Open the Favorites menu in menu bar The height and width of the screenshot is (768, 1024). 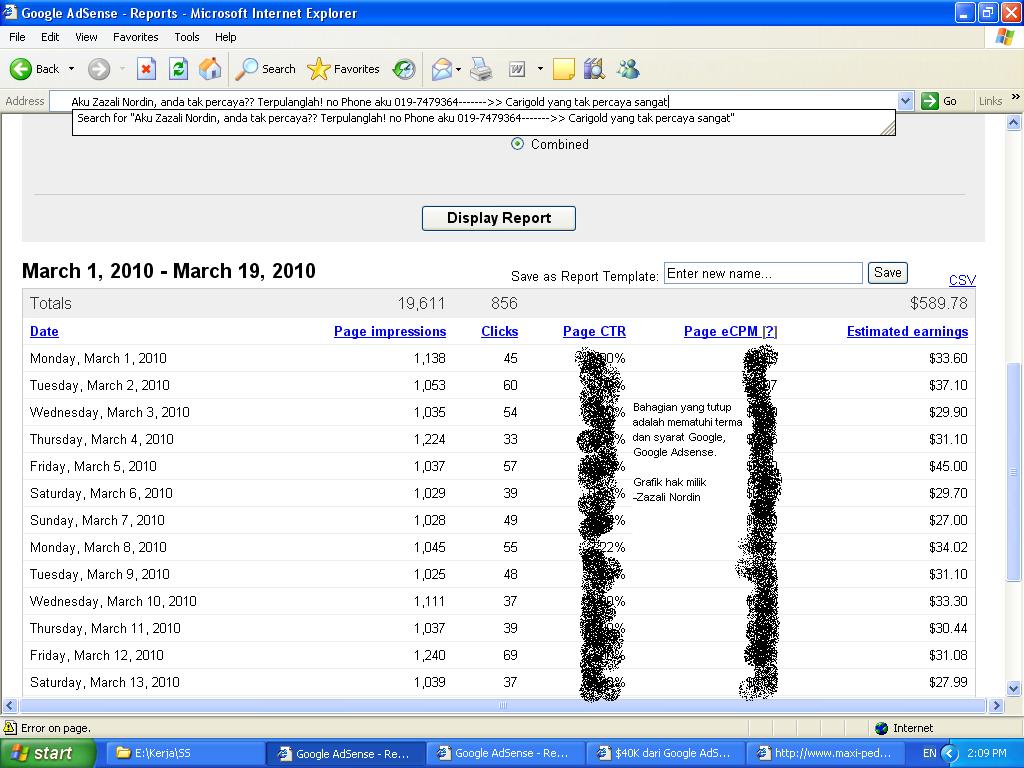(x=135, y=37)
